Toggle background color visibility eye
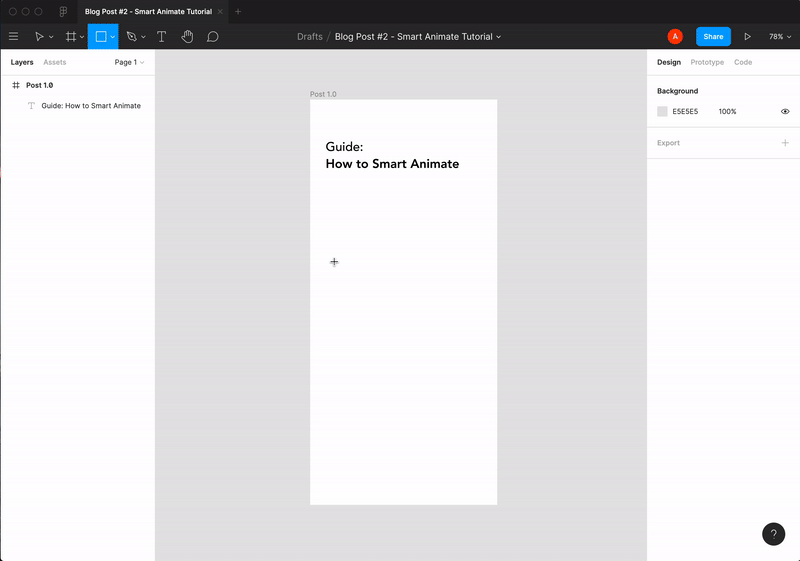This screenshot has width=800, height=561. [x=785, y=111]
